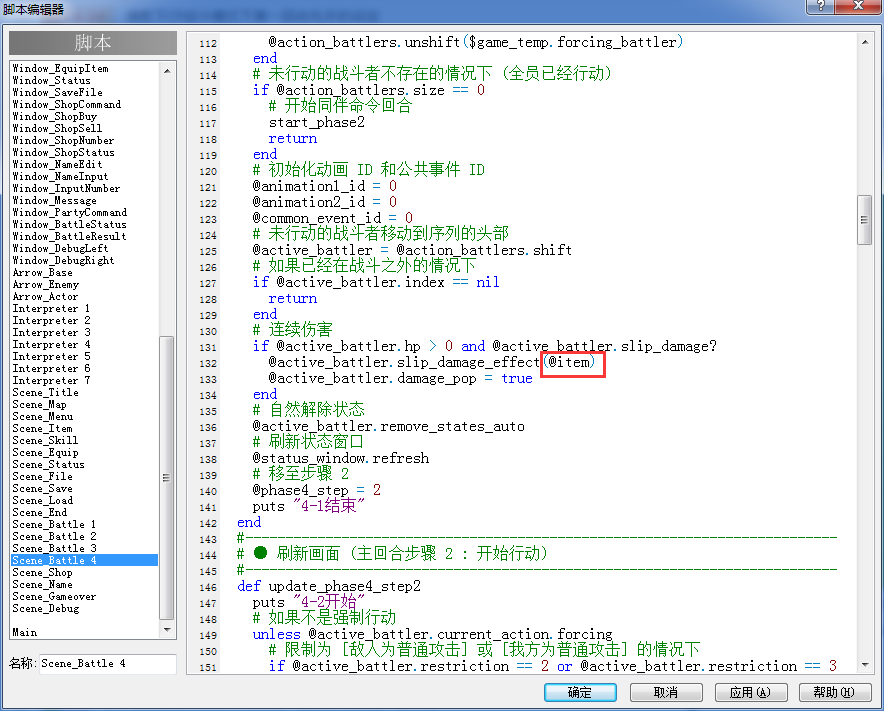Select Scene_Save script

click(42, 488)
